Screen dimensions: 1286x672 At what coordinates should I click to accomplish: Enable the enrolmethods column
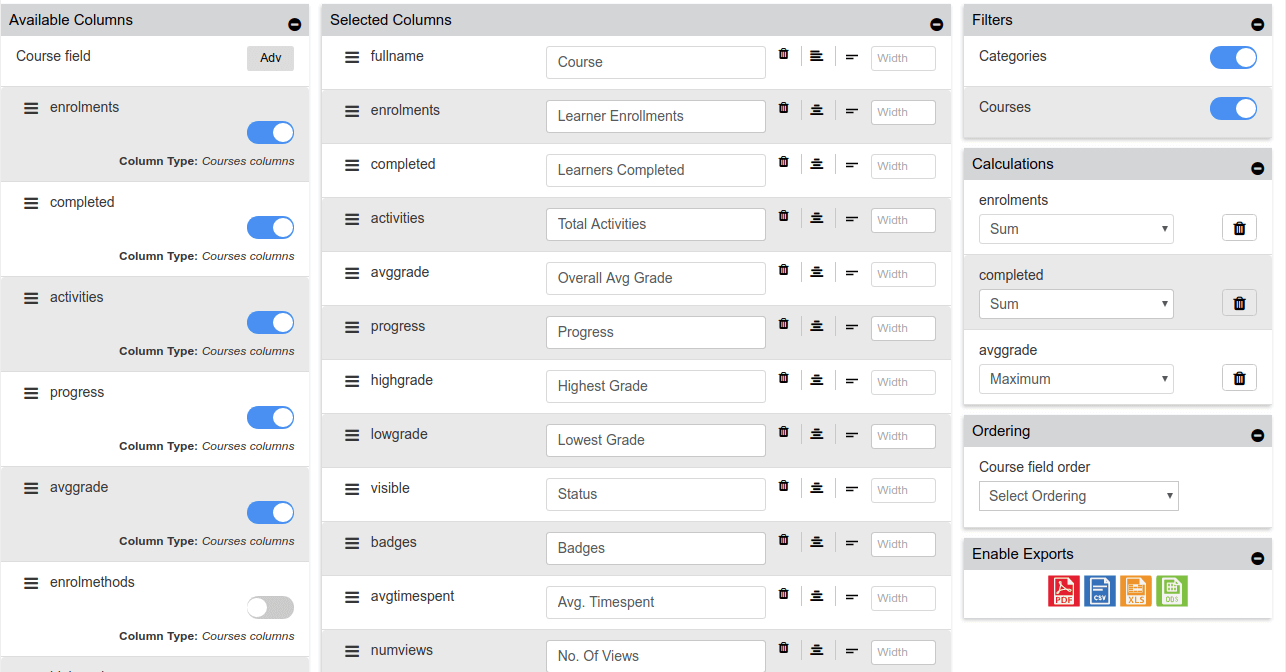270,607
